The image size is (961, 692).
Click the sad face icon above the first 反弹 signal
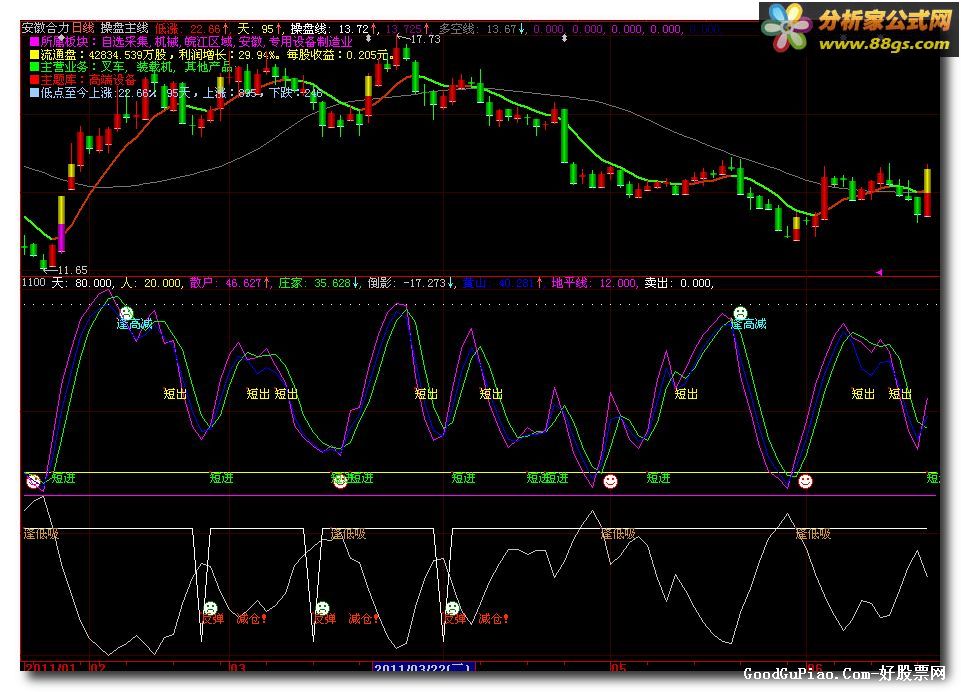(210, 608)
